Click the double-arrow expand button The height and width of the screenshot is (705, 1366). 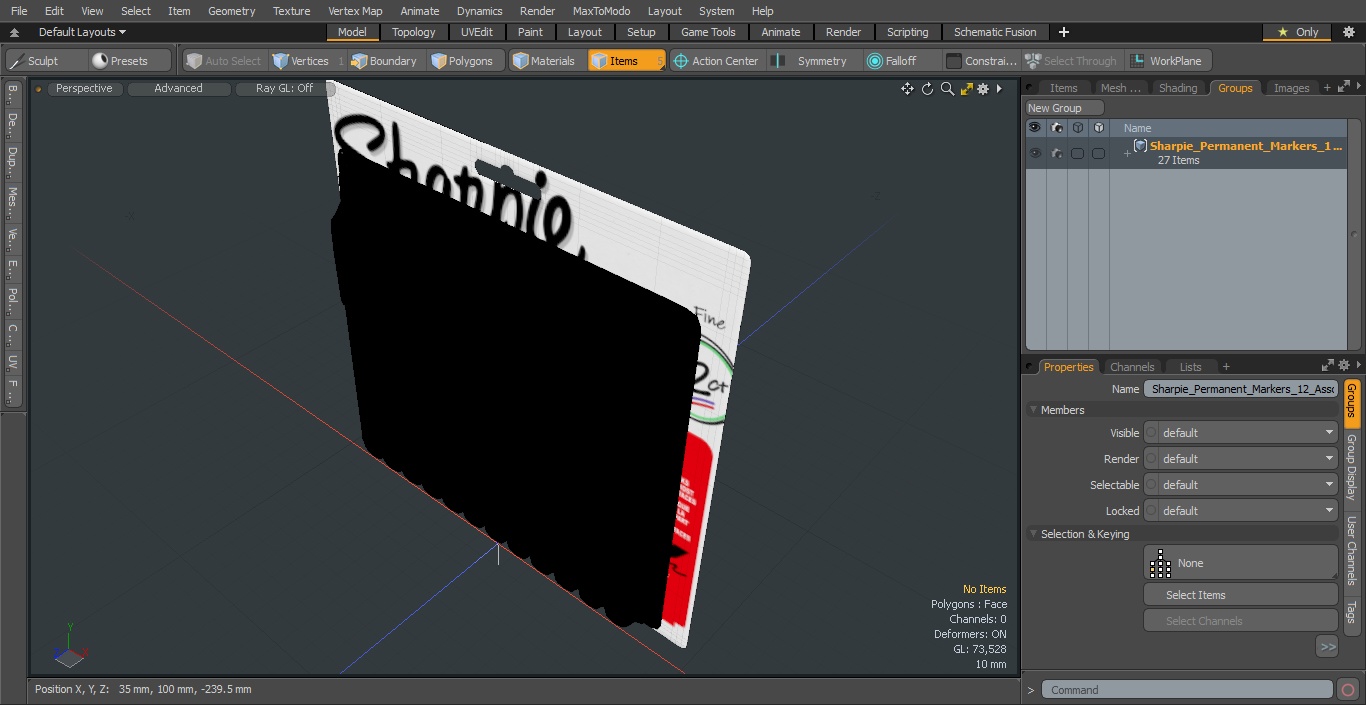coord(1327,647)
